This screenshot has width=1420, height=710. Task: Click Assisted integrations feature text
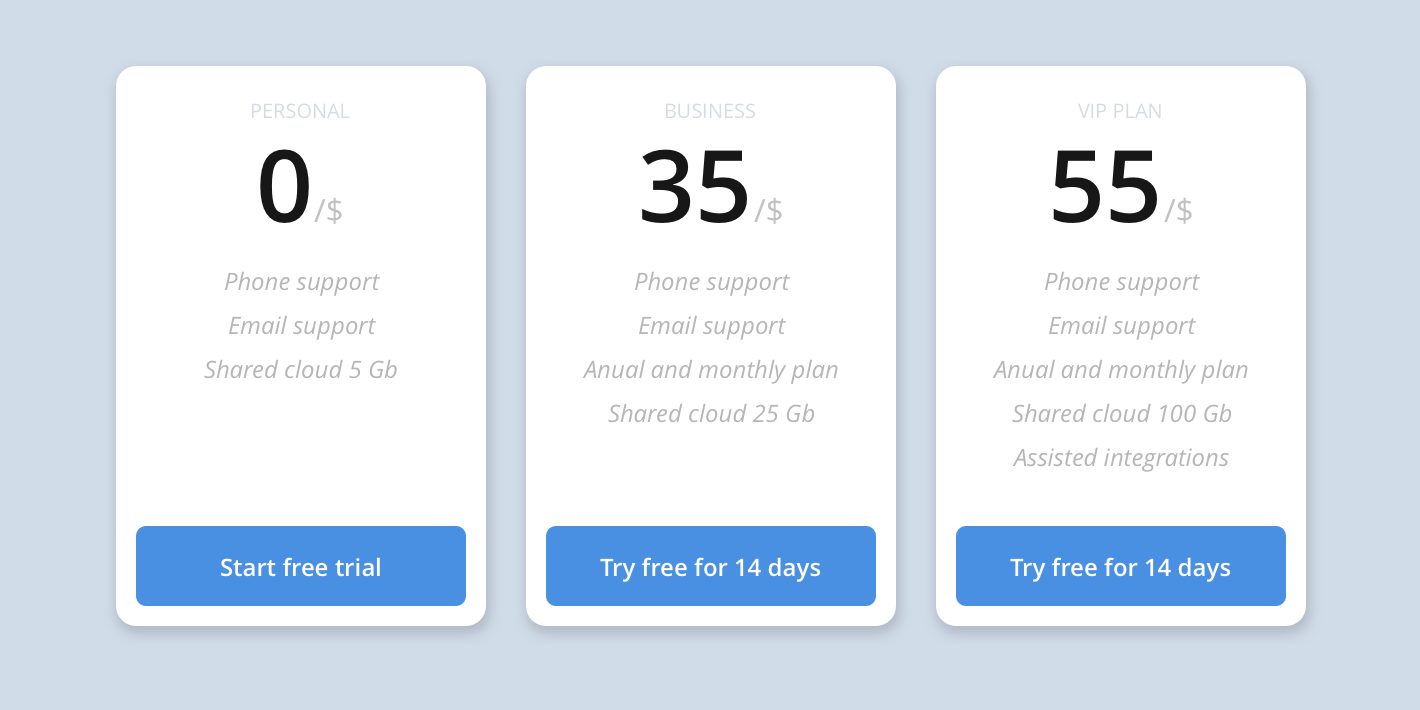point(1121,458)
